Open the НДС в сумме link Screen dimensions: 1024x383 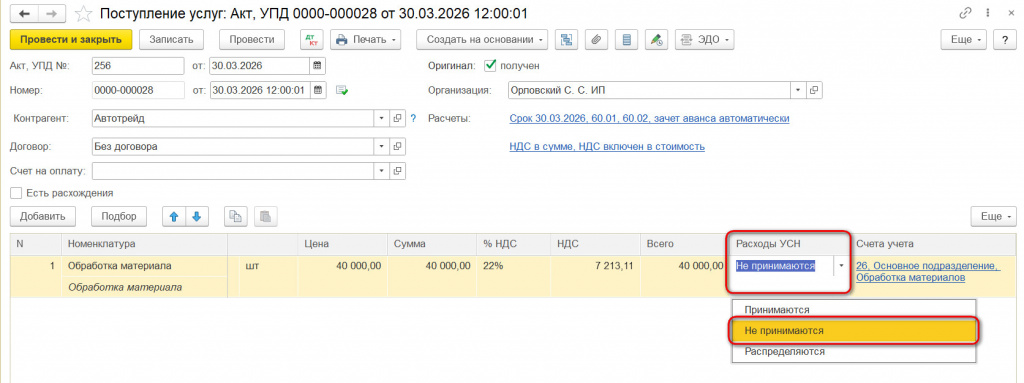point(607,146)
